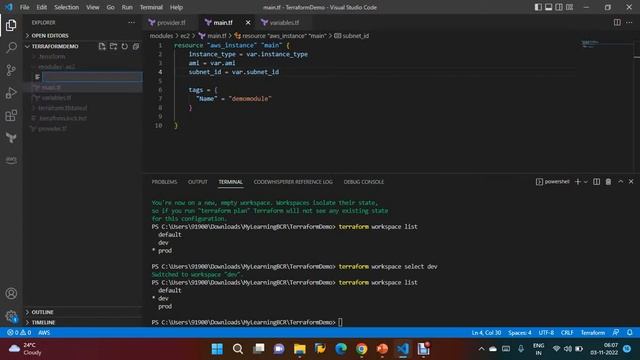Switch to the PROBLEMS panel tab
The height and width of the screenshot is (360, 640).
[164, 182]
